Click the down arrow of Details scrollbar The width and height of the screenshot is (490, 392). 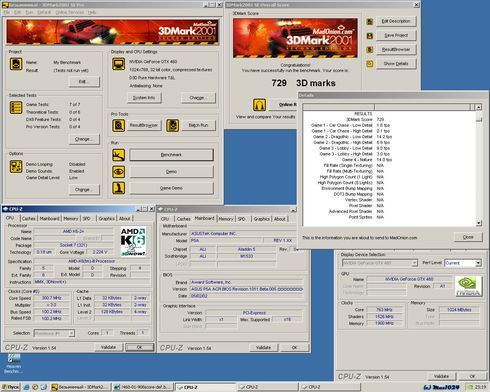point(479,223)
